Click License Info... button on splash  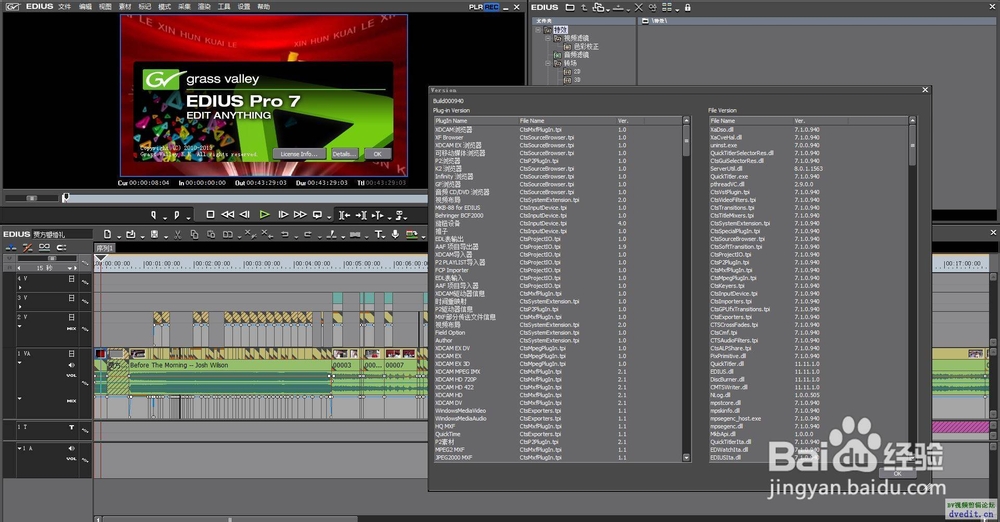click(299, 154)
